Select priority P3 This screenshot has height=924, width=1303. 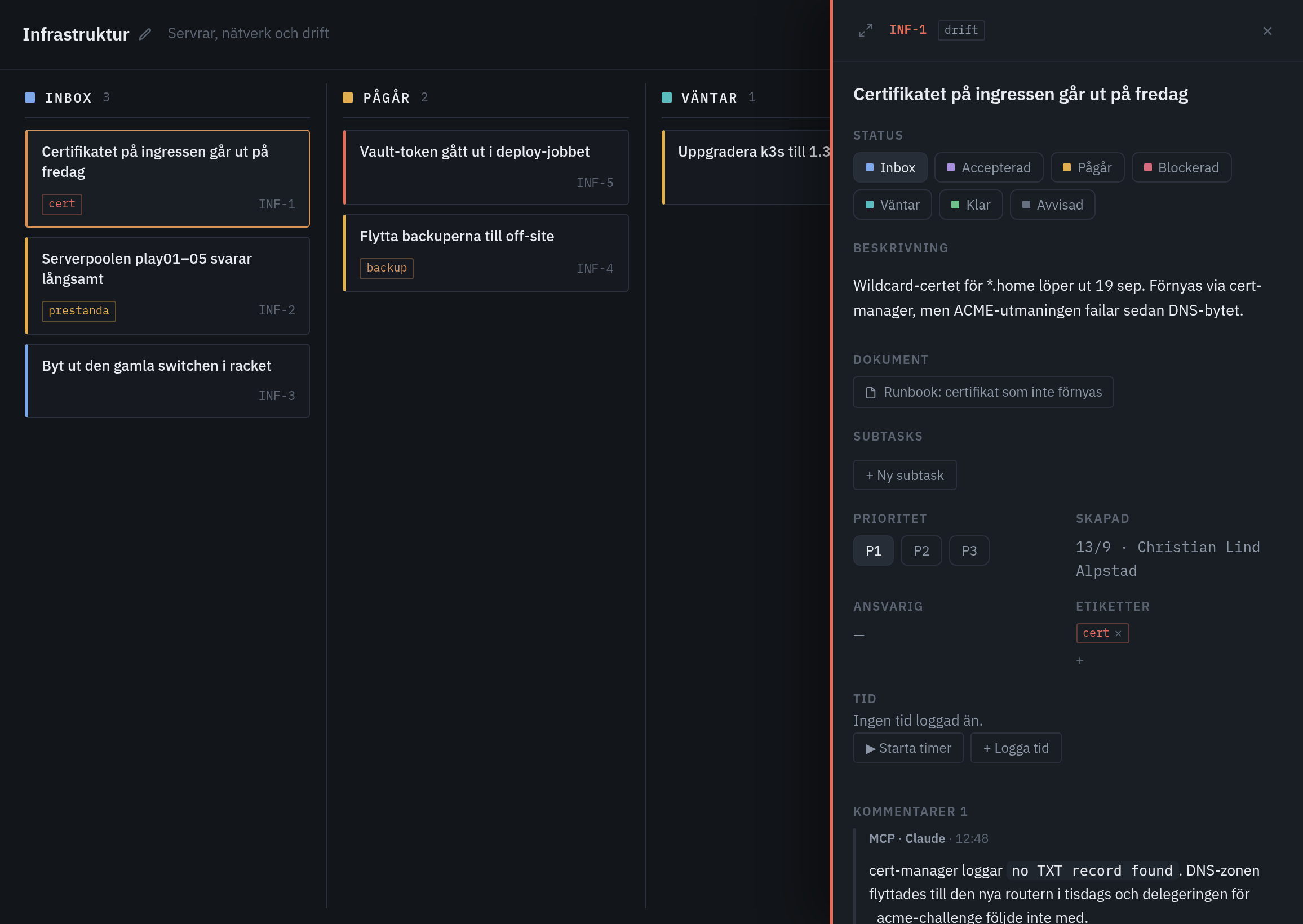[969, 551]
